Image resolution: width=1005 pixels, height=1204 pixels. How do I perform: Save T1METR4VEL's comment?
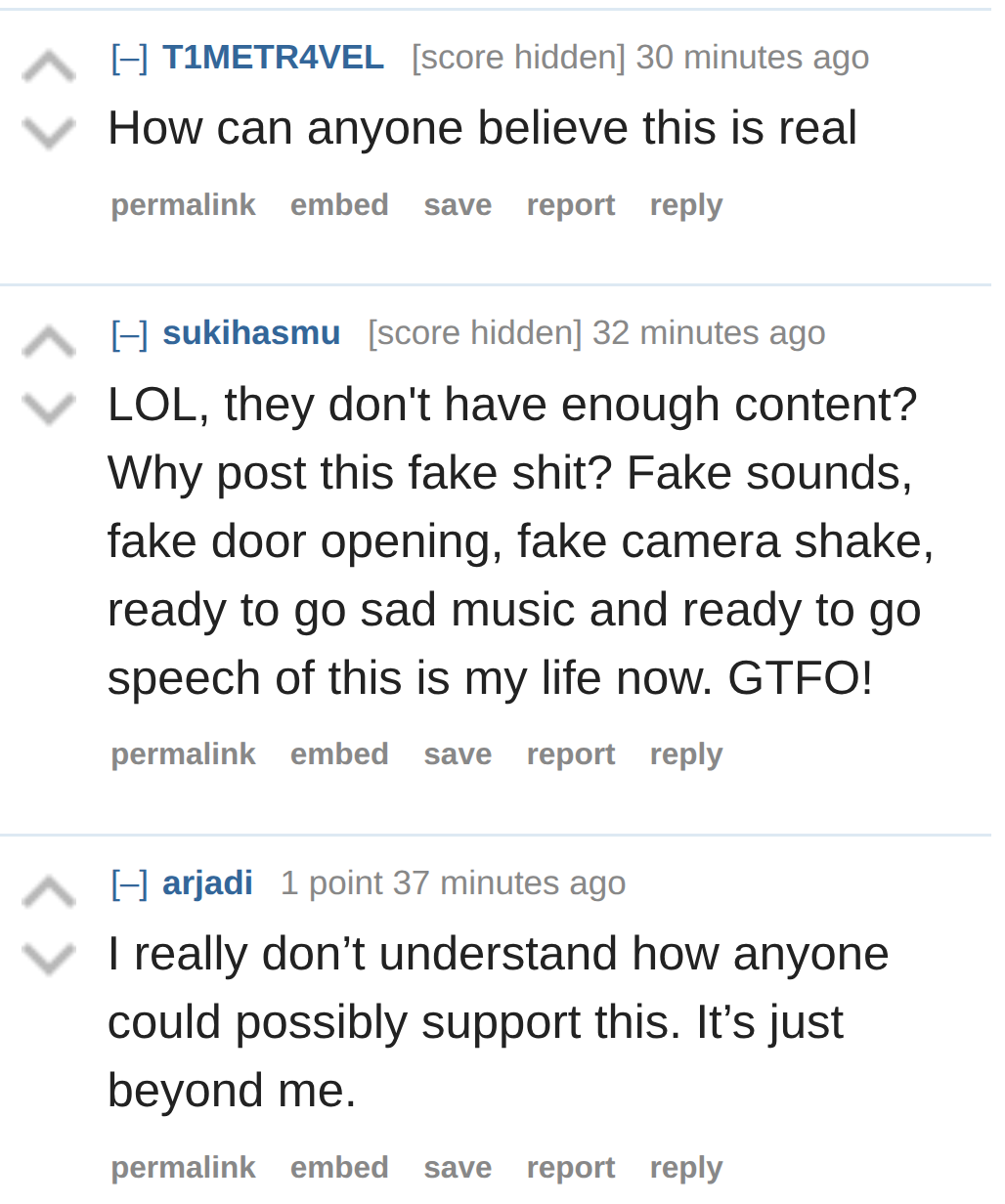pyautogui.click(x=458, y=205)
